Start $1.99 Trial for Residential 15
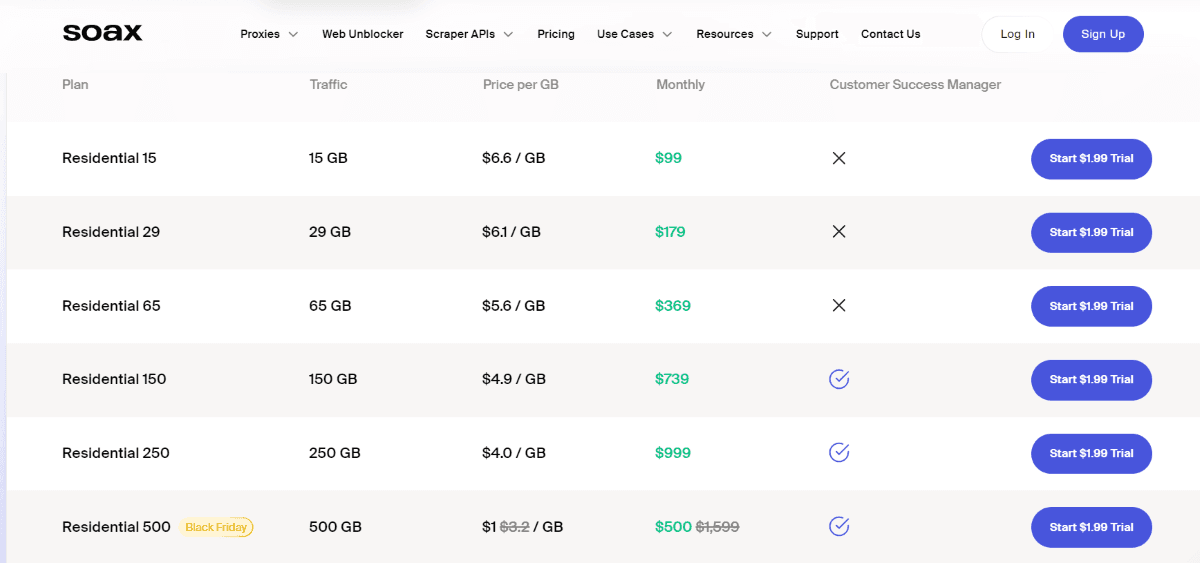This screenshot has width=1200, height=563. coord(1091,159)
